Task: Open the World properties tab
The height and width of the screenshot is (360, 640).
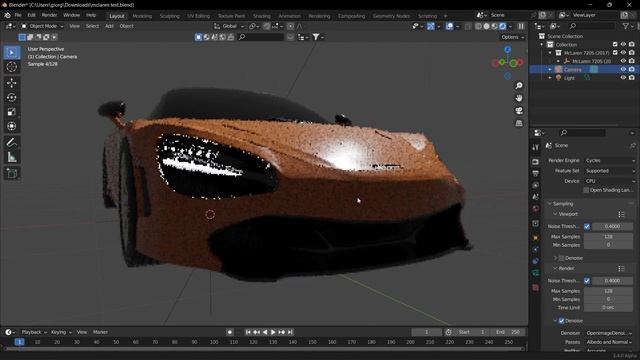Action: coord(536,209)
